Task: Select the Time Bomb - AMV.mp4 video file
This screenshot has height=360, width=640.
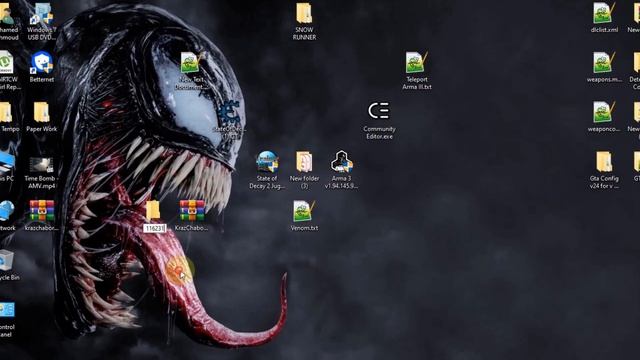Action: point(42,164)
